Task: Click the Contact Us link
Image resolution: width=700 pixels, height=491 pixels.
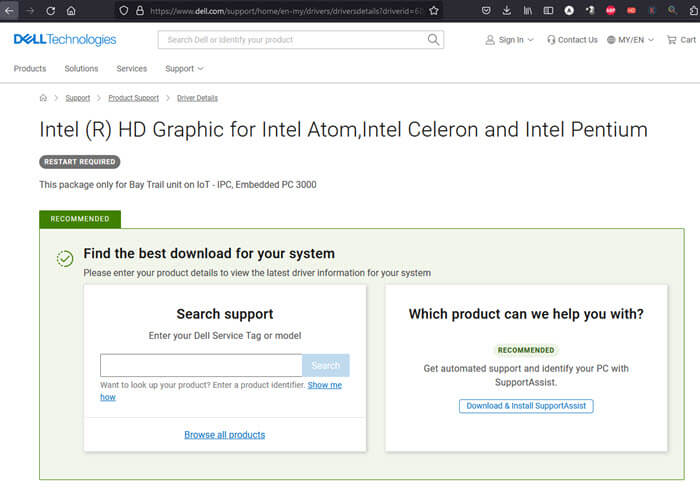Action: (572, 40)
